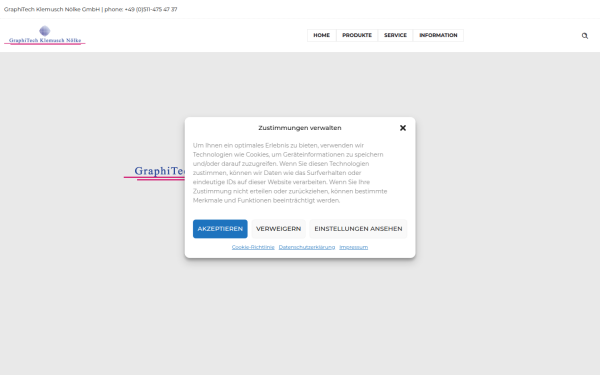Follow the Datenschutzerklärung link
Viewport: 600px width, 375px height.
(x=307, y=247)
